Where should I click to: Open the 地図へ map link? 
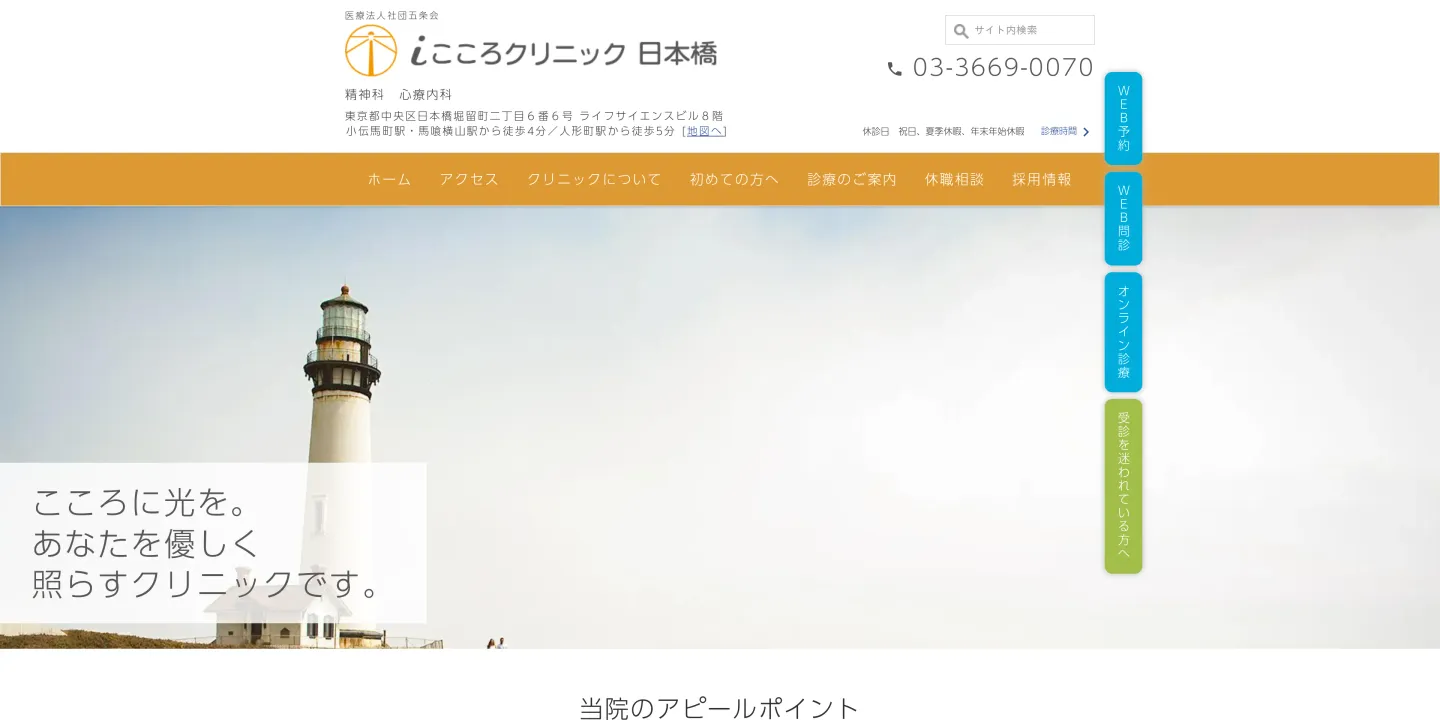coord(705,130)
